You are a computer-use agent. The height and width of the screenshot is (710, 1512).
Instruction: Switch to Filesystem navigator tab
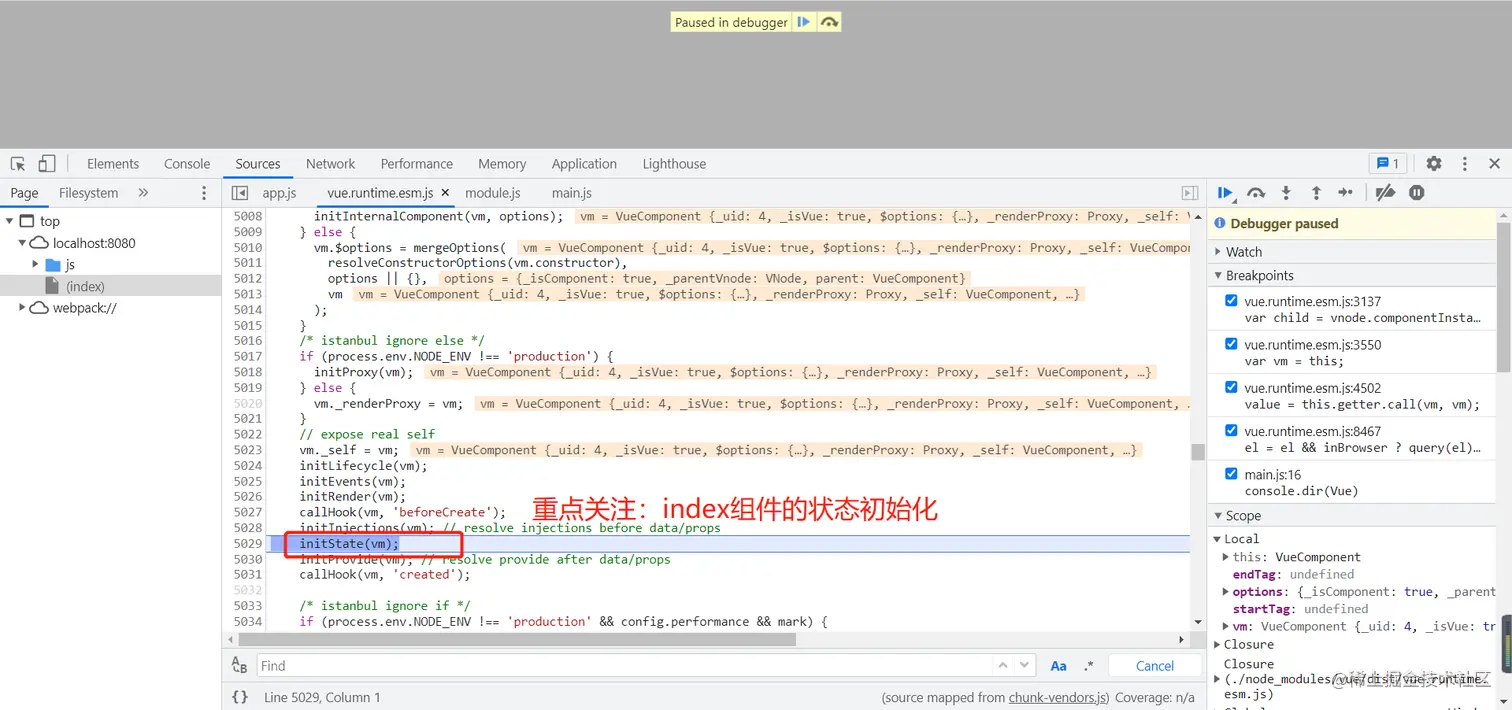pyautogui.click(x=88, y=193)
